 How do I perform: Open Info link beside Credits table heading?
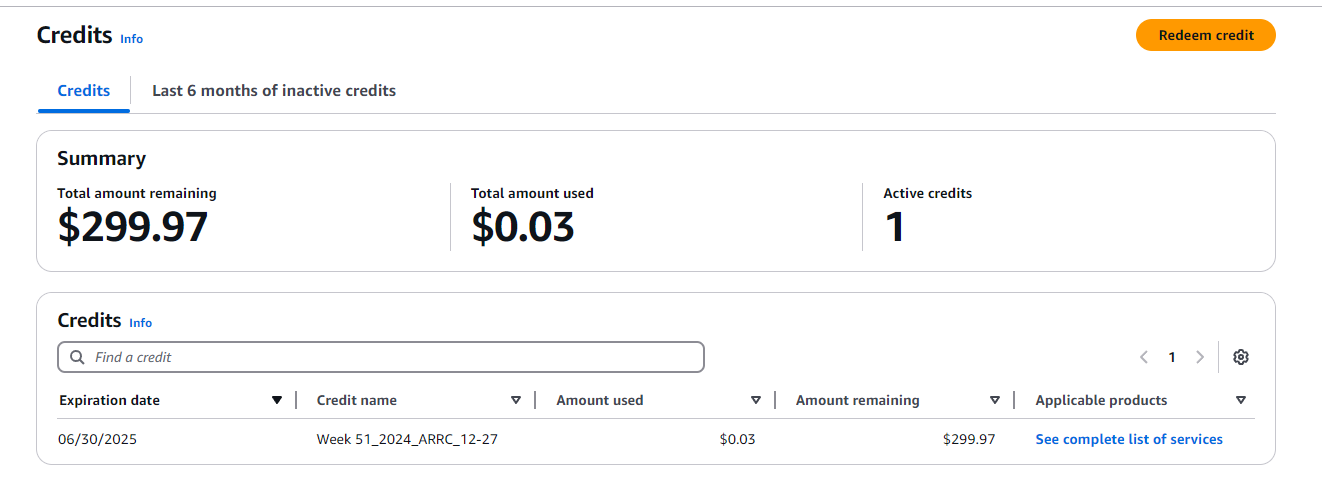coord(141,323)
